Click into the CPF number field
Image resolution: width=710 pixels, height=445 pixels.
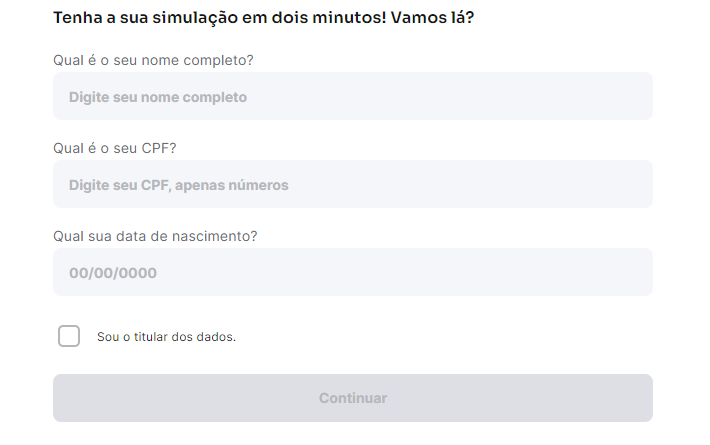coord(352,184)
